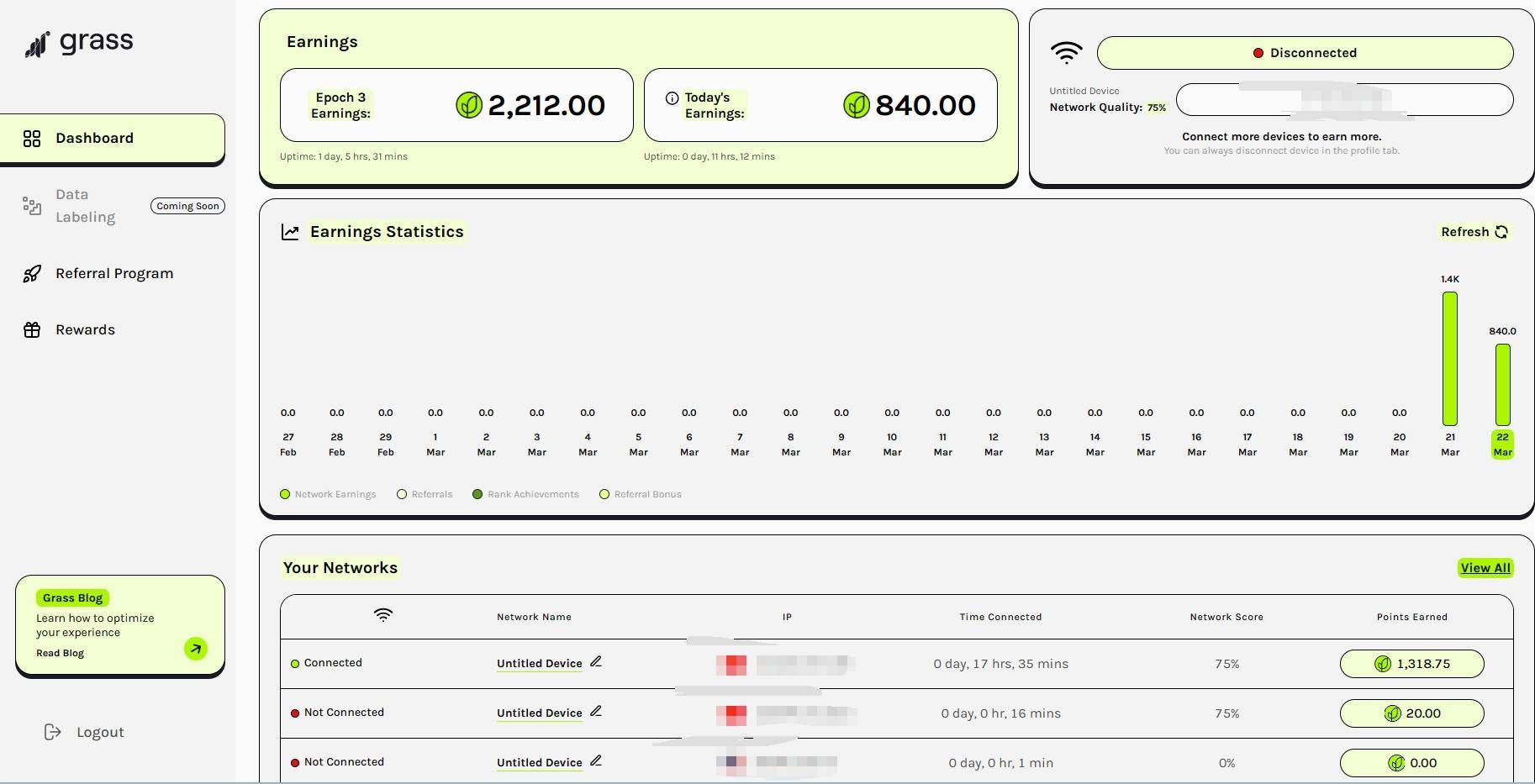1535x784 pixels.
Task: Edit name of device earning 1,318.75 points
Action: tap(596, 662)
